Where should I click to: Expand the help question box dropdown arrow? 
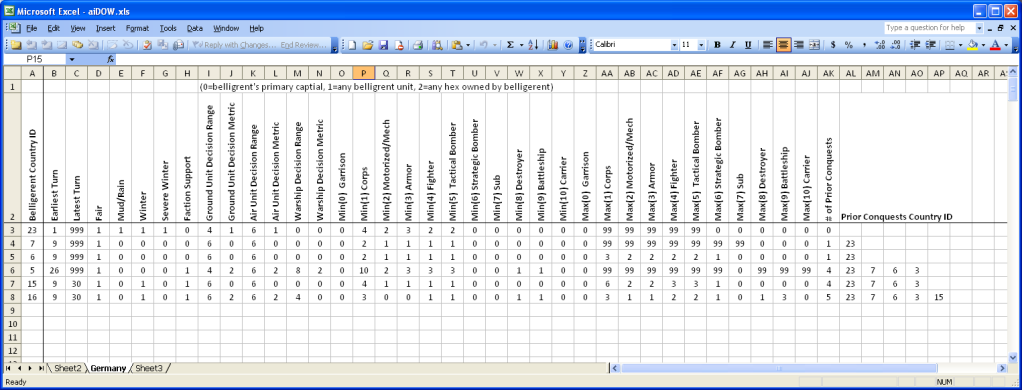point(979,28)
